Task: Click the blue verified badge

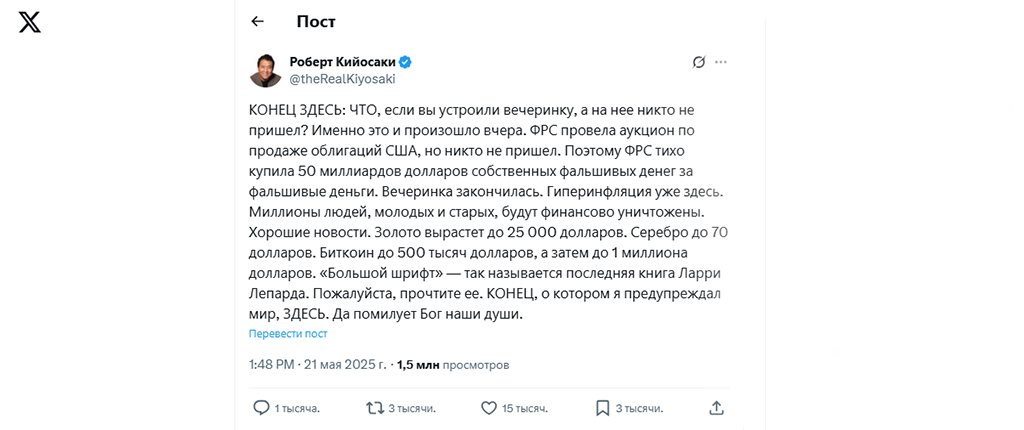Action: click(406, 61)
